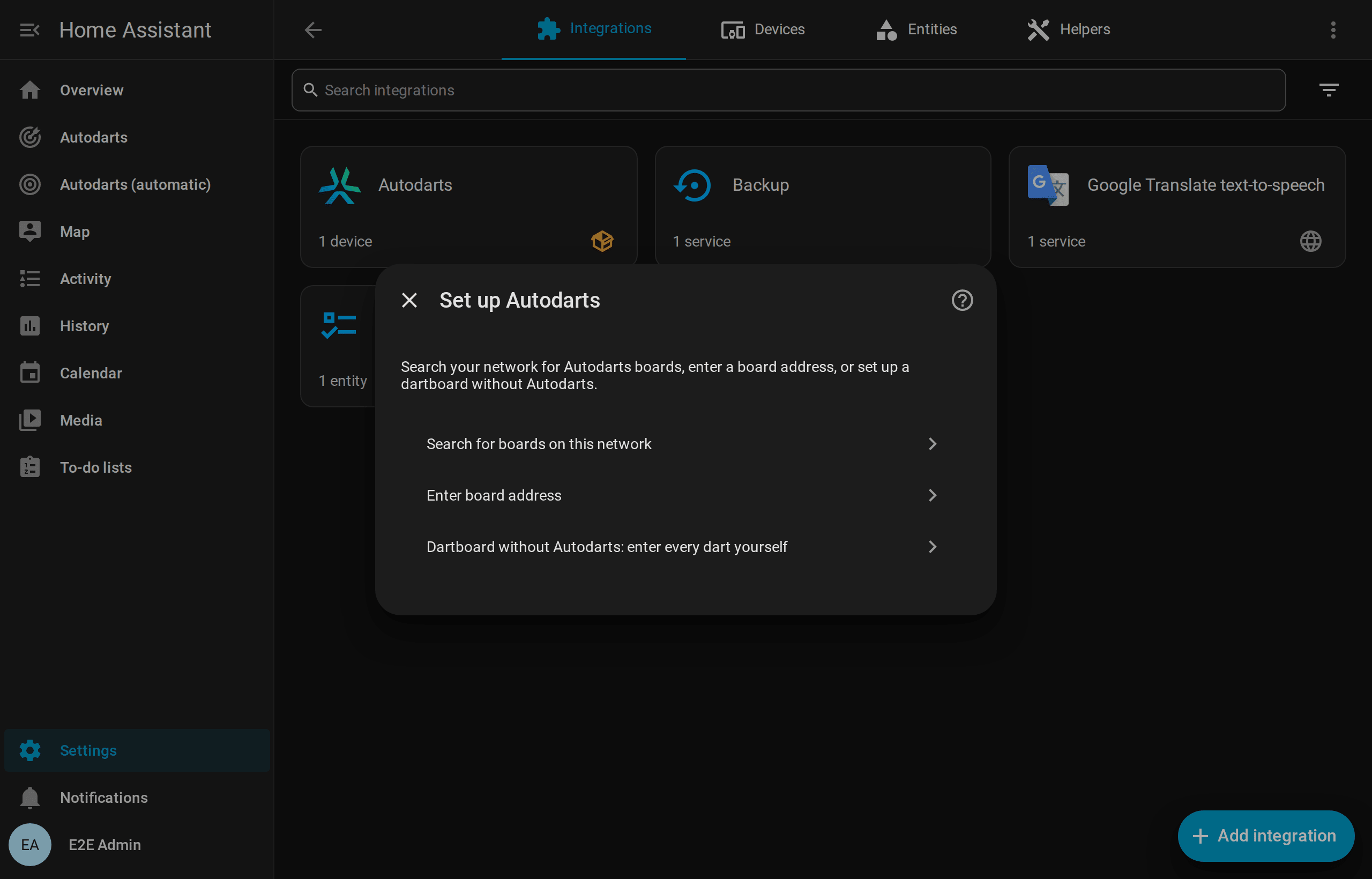Focus the Search integrations field

[789, 90]
